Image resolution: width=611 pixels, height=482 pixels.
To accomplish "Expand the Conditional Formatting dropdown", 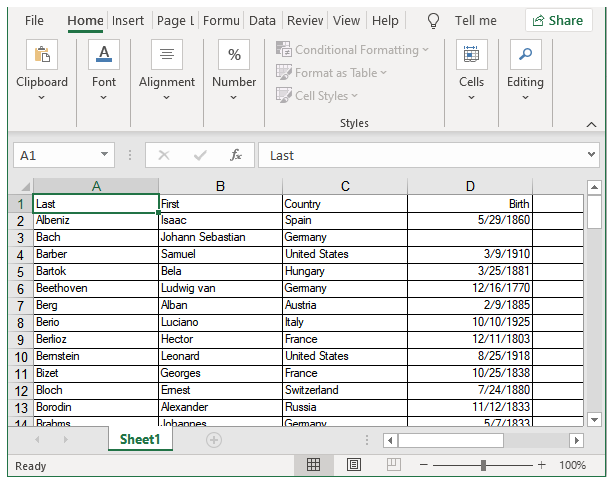I will point(425,50).
